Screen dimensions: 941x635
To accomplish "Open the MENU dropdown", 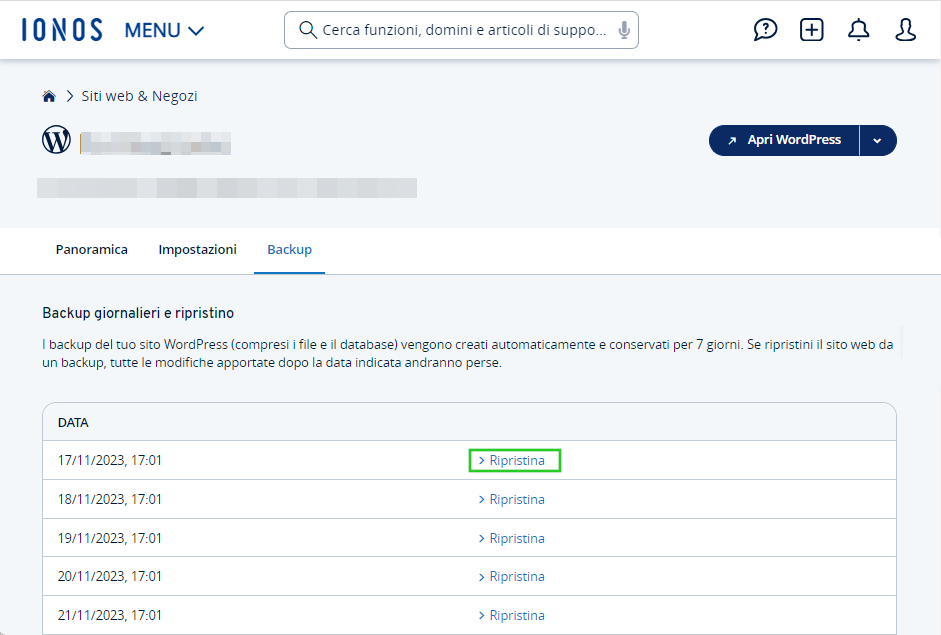I will tap(164, 30).
